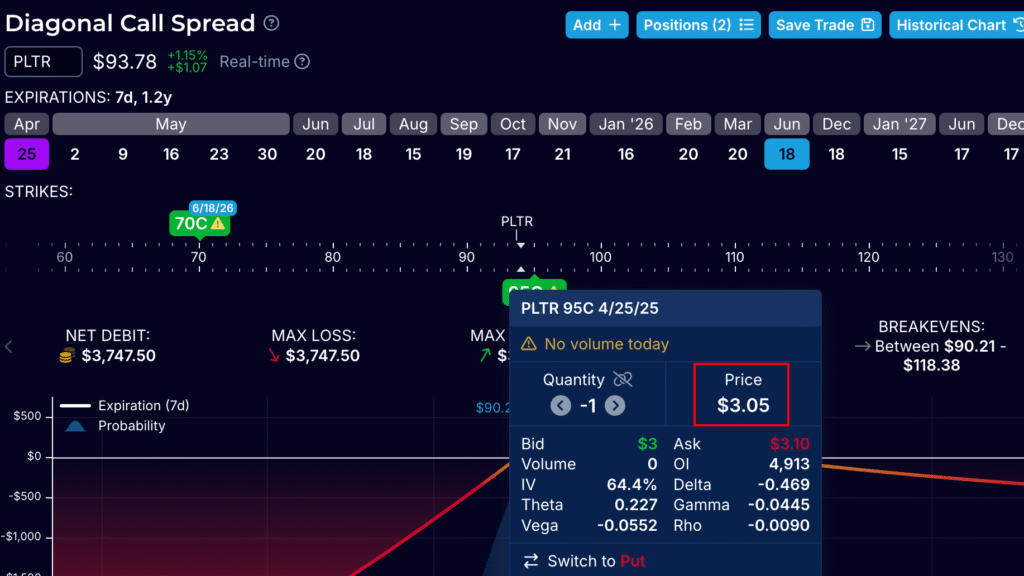Image resolution: width=1024 pixels, height=576 pixels.
Task: Select the Jul 18 expiration date
Action: click(364, 154)
